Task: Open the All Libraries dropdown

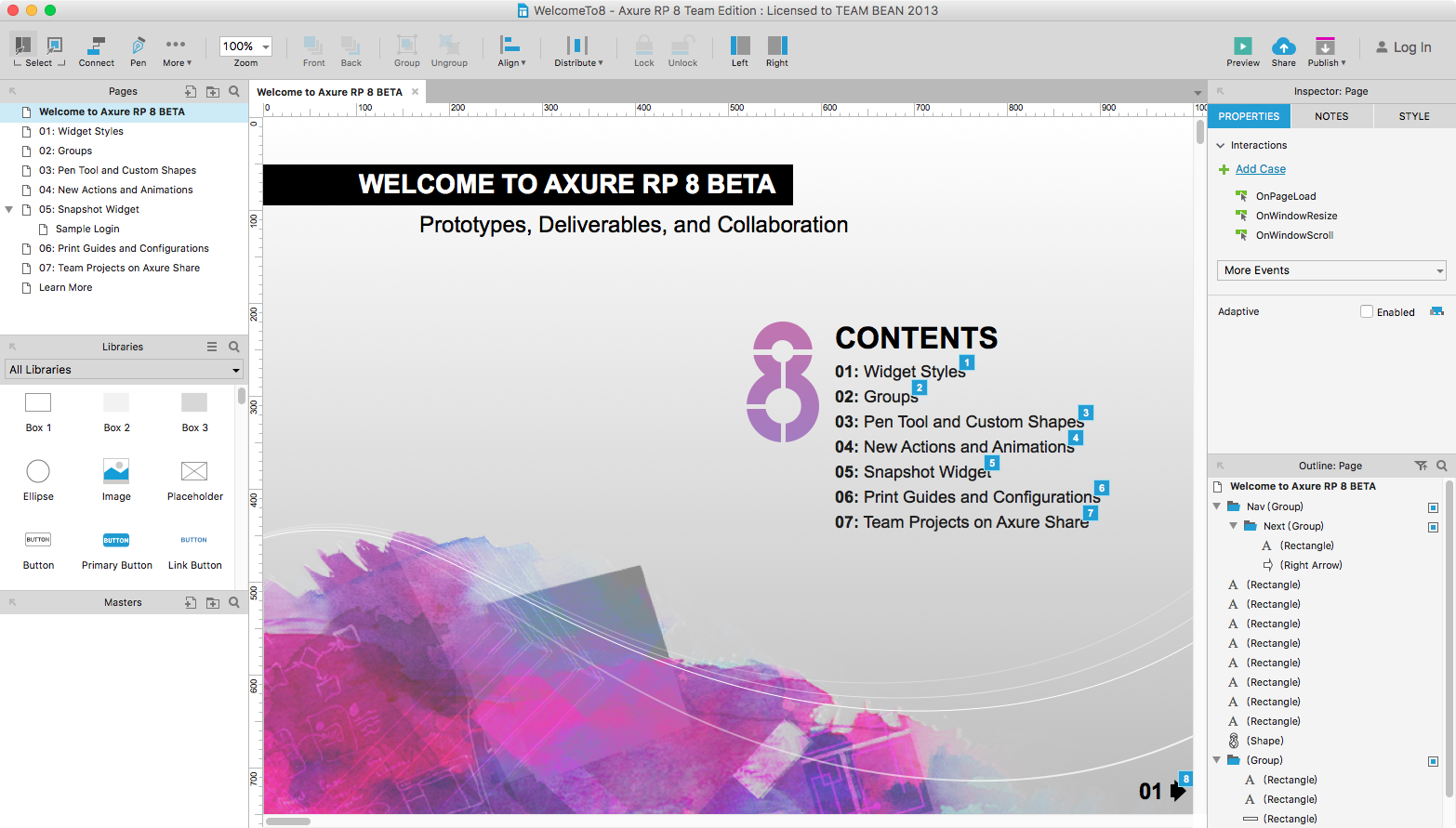Action: [x=124, y=370]
